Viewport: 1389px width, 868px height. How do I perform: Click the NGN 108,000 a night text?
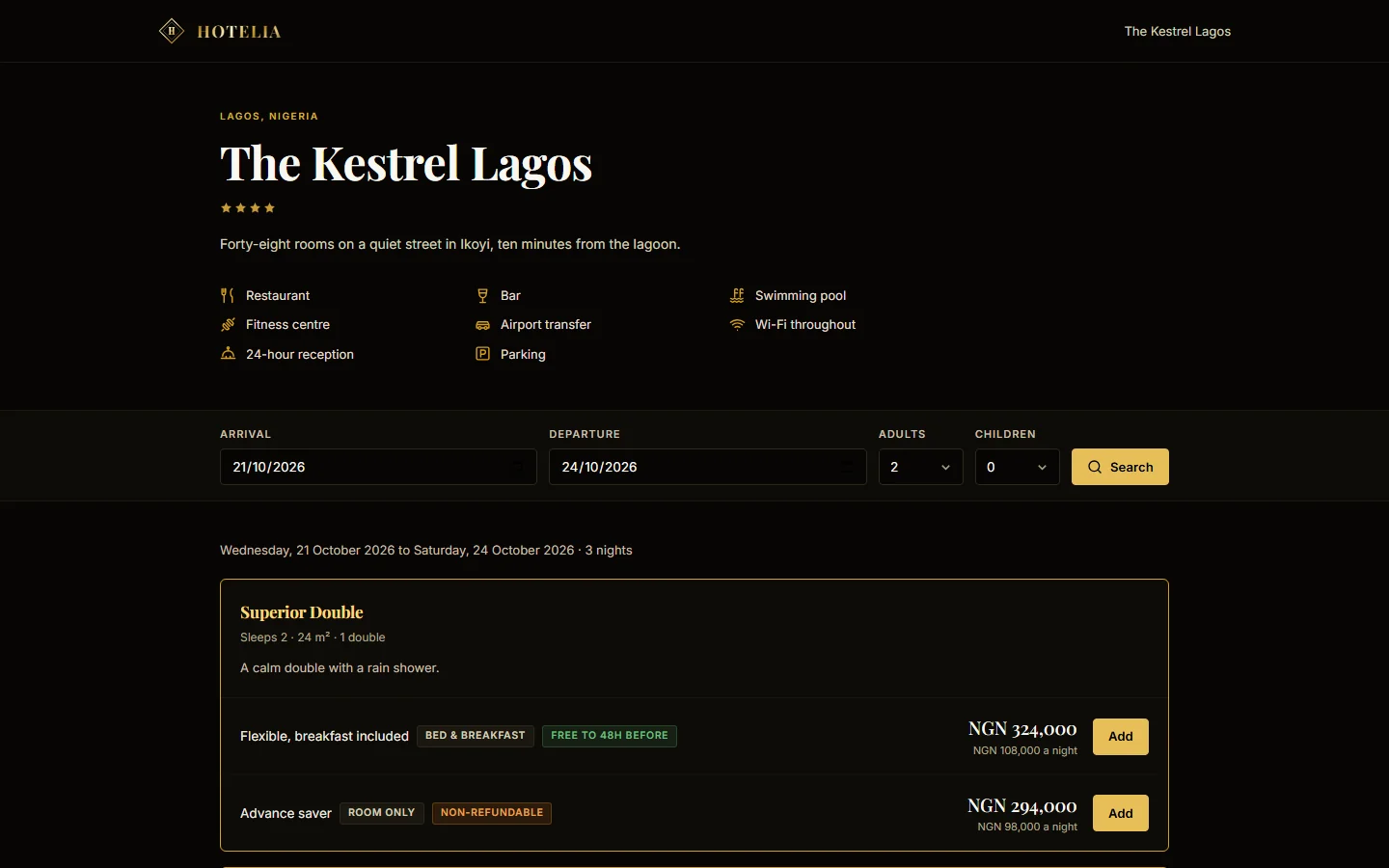(x=1025, y=750)
